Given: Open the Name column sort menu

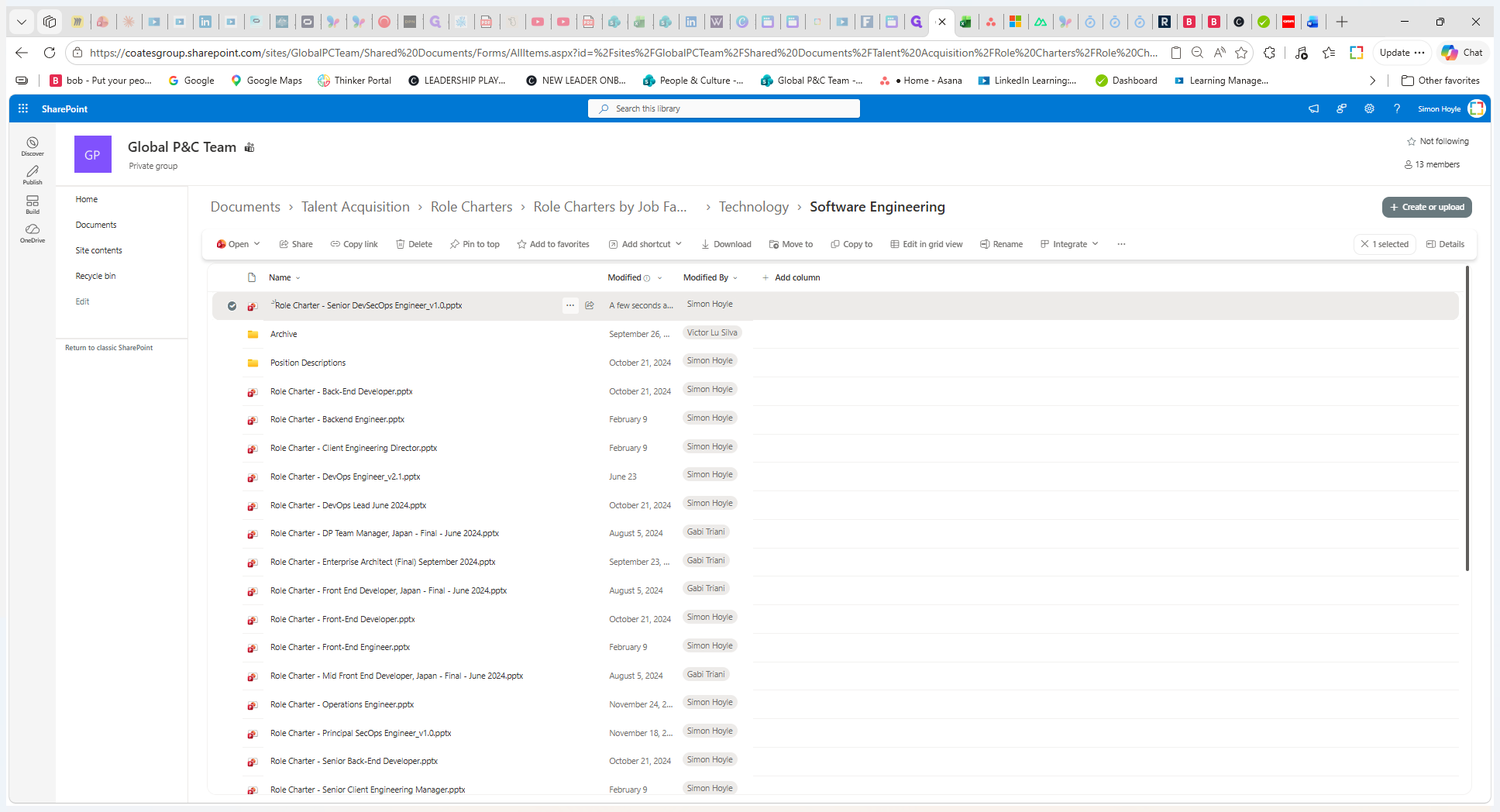Looking at the screenshot, I should tap(284, 277).
